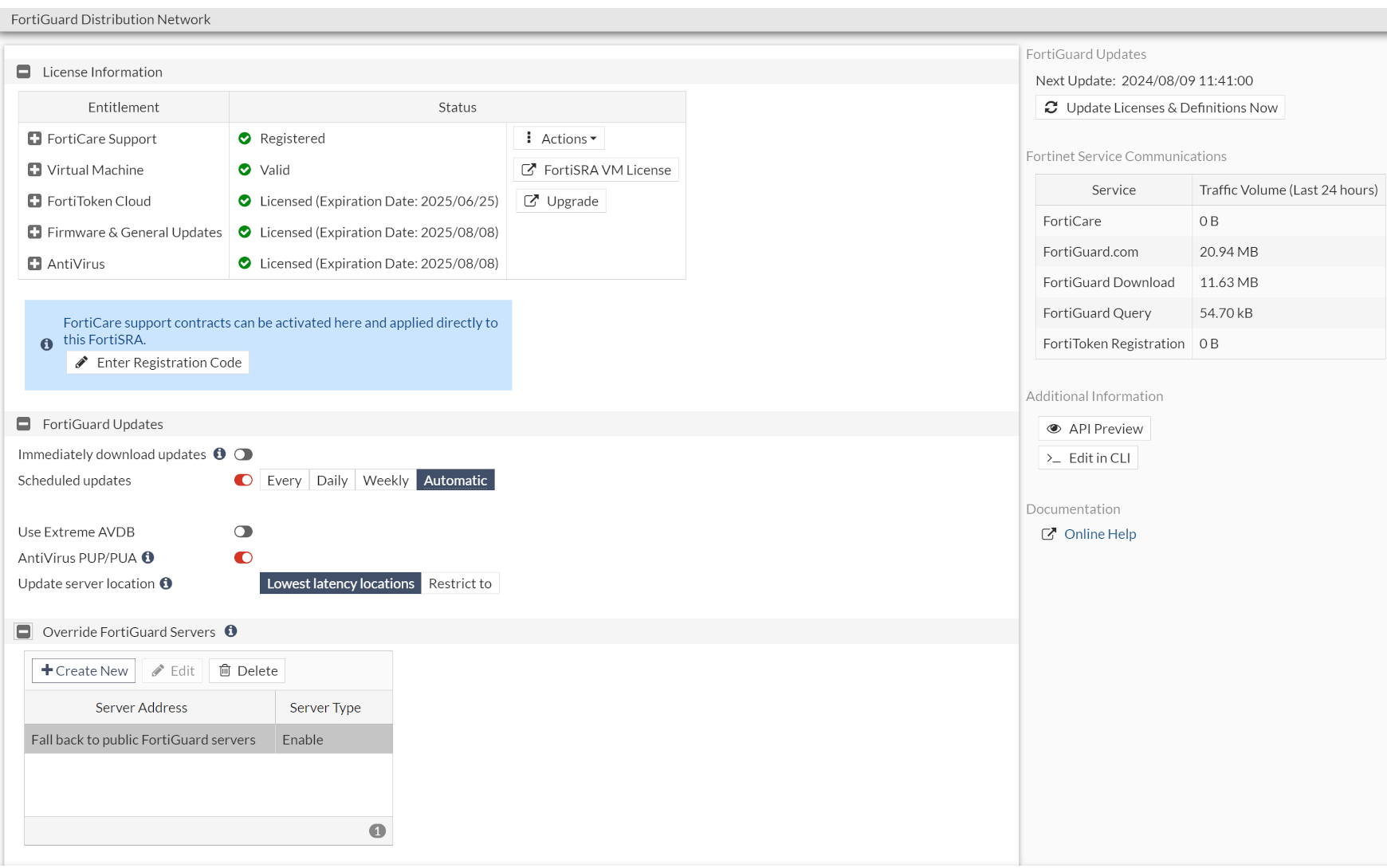Click the Edit in CLI terminal icon
Image resolution: width=1387 pixels, height=868 pixels.
pyautogui.click(x=1054, y=458)
